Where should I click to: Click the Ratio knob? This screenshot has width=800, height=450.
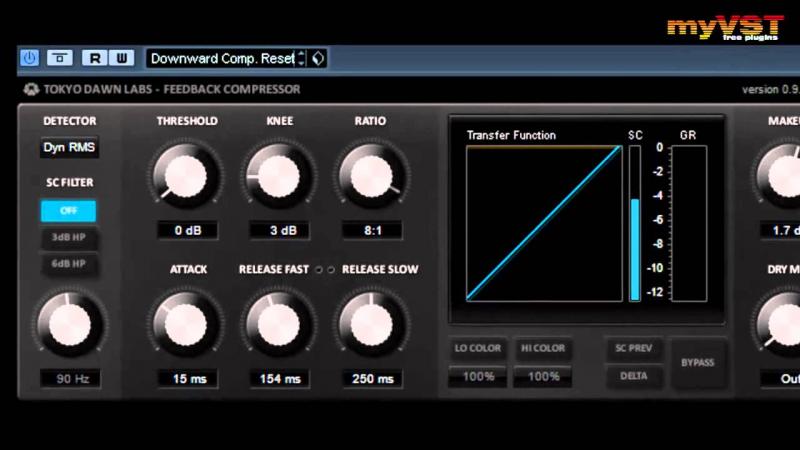click(x=372, y=176)
